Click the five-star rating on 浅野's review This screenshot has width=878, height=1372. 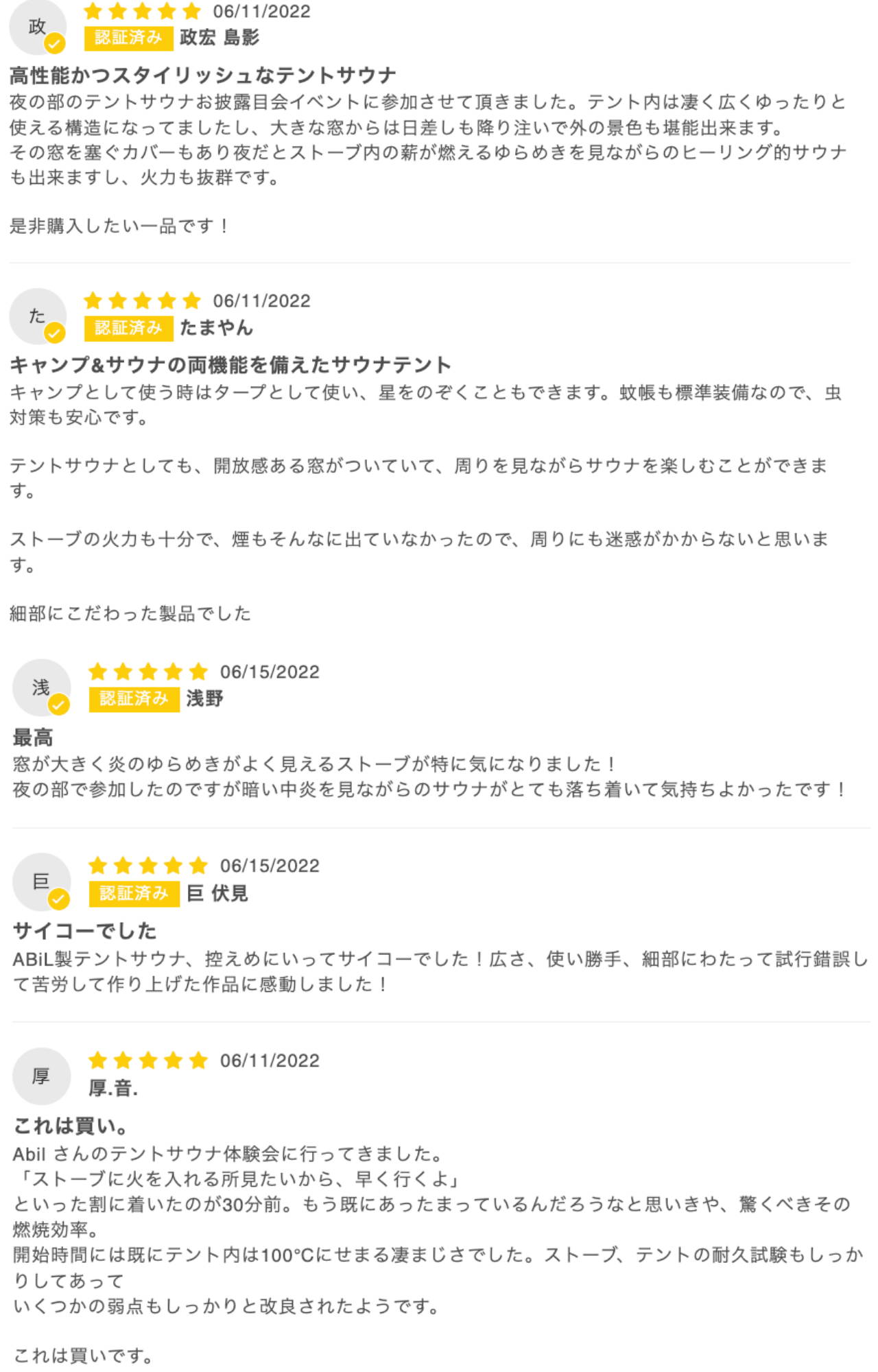(148, 672)
